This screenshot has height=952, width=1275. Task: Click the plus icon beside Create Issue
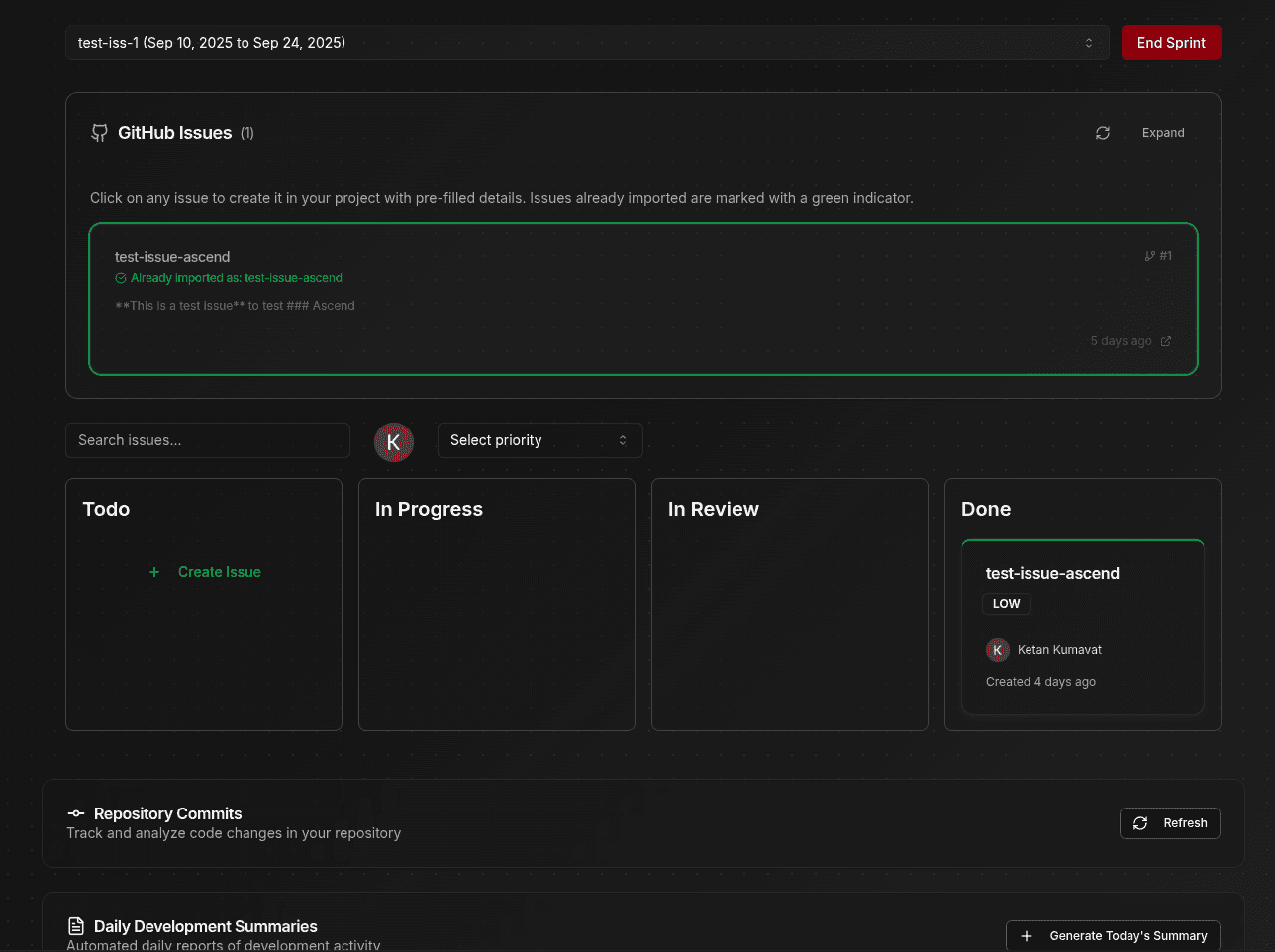pos(154,572)
